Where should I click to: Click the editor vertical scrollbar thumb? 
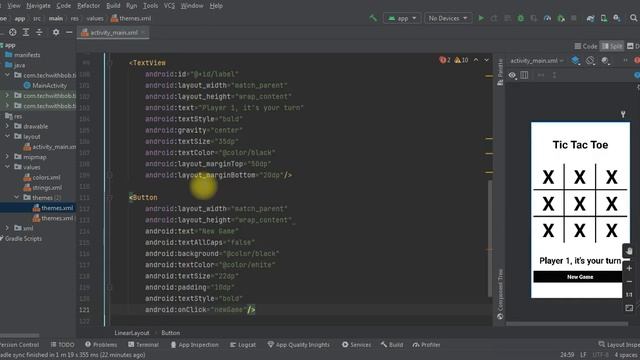coord(490,239)
